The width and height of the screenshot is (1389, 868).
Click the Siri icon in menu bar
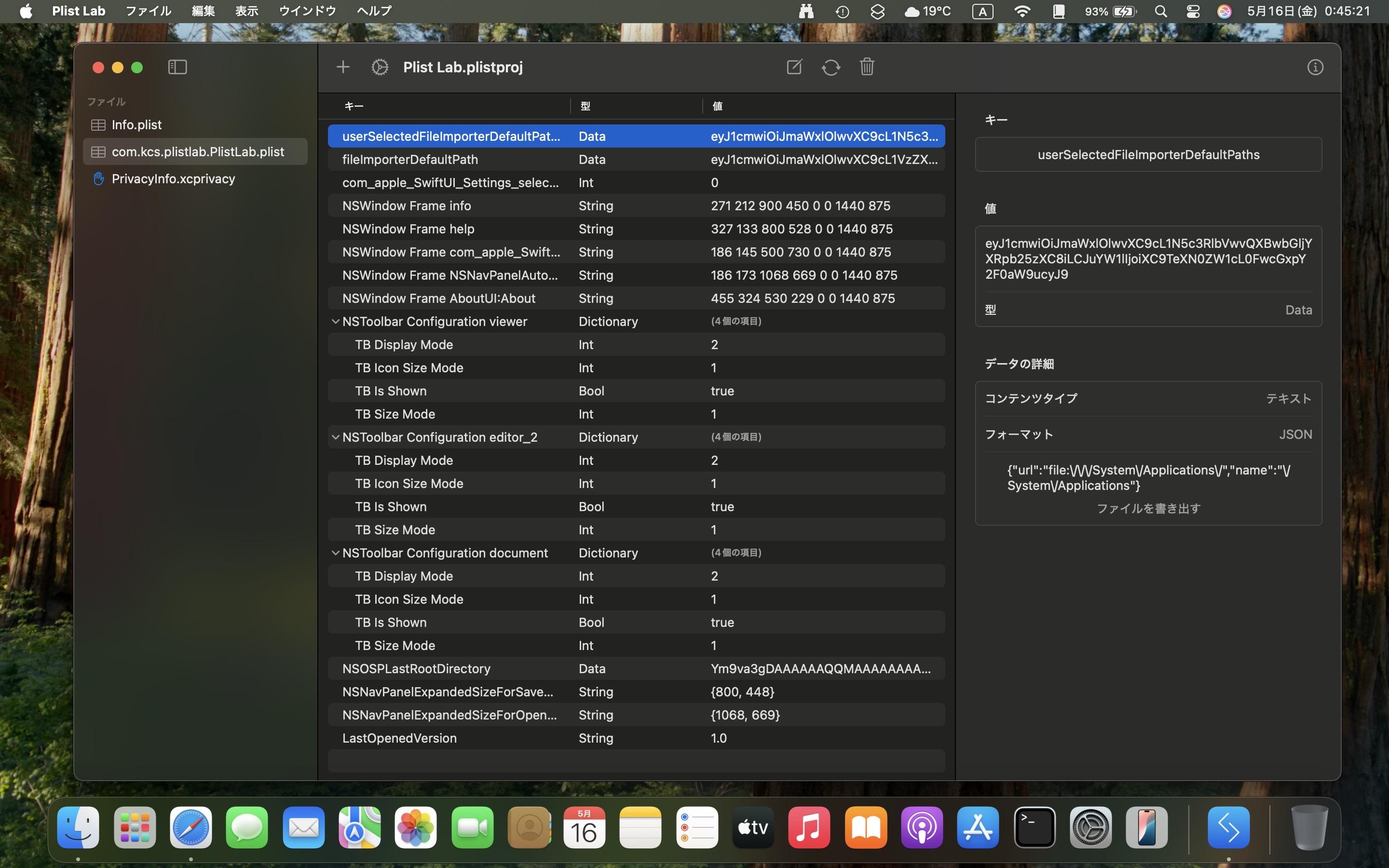[x=1224, y=11]
